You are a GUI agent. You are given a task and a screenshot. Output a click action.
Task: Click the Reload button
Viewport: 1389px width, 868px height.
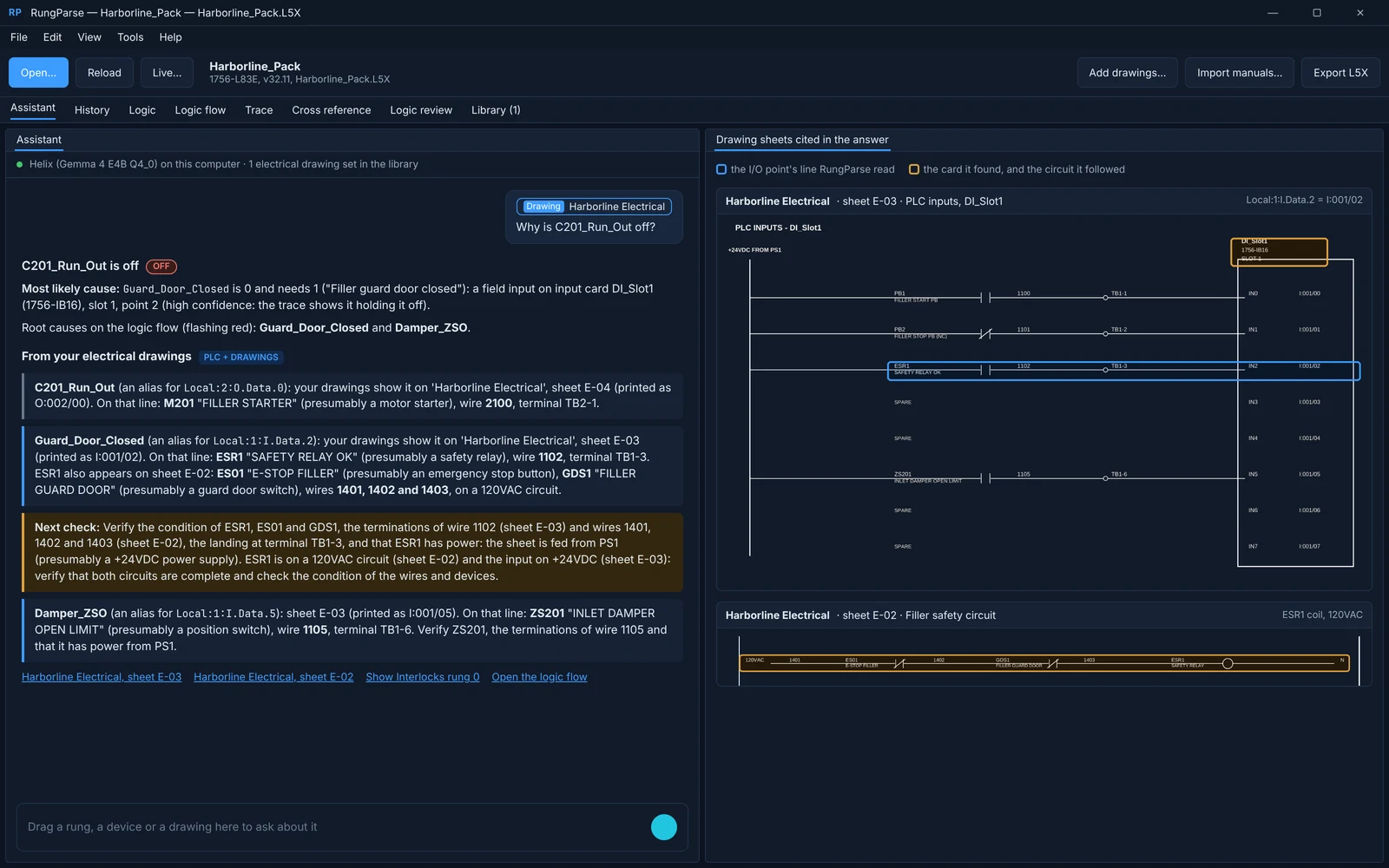pyautogui.click(x=104, y=73)
